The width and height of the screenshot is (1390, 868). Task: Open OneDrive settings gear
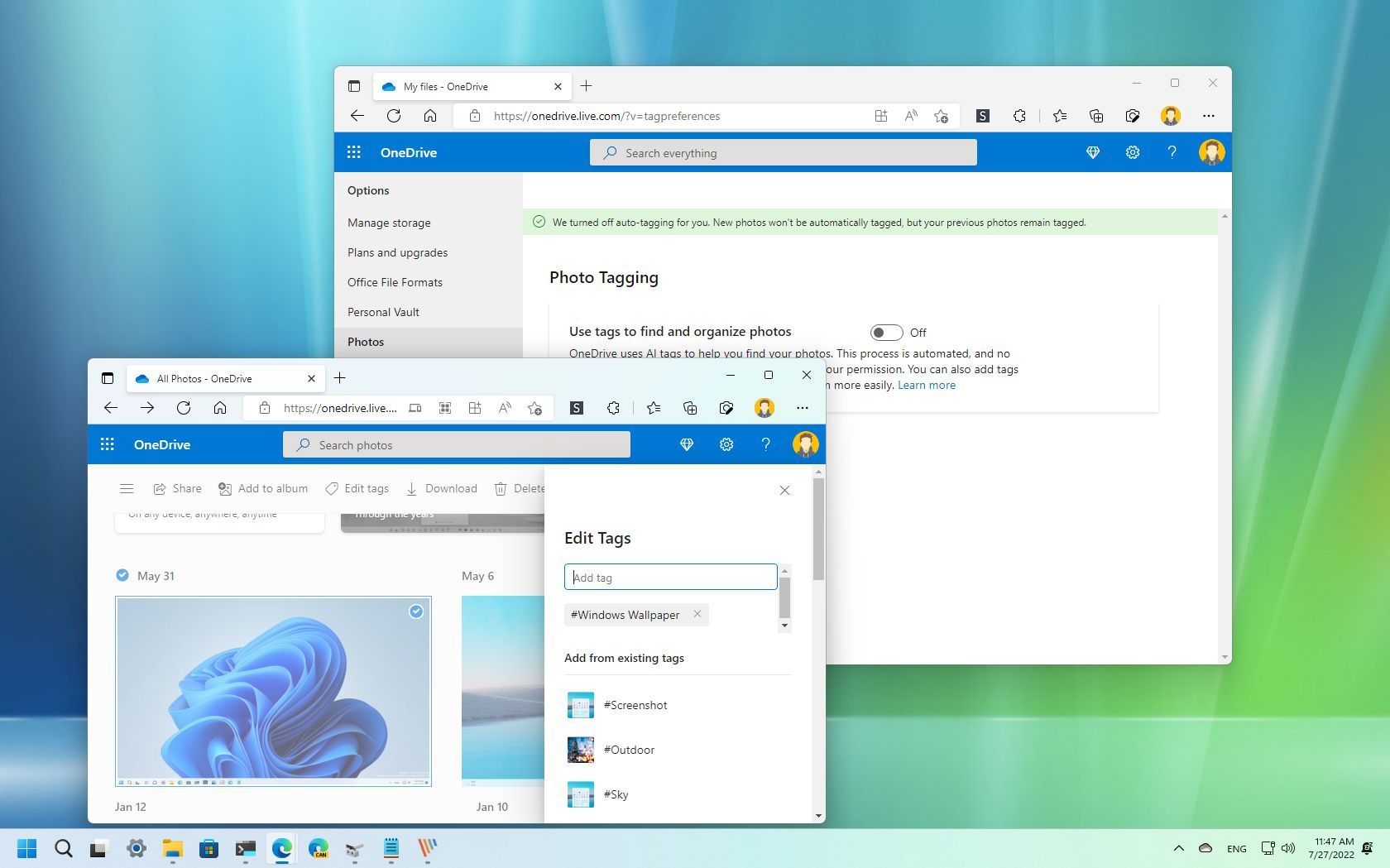click(726, 444)
